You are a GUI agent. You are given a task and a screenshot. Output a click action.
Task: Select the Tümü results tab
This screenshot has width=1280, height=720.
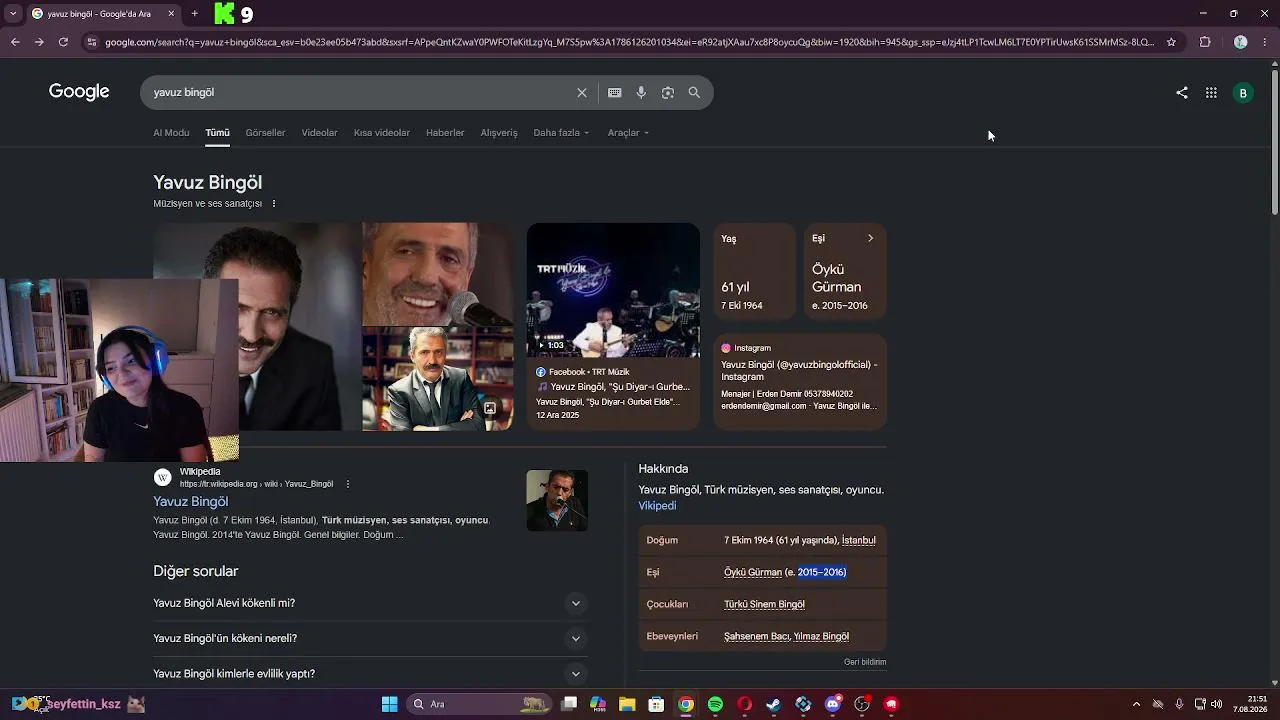point(217,133)
